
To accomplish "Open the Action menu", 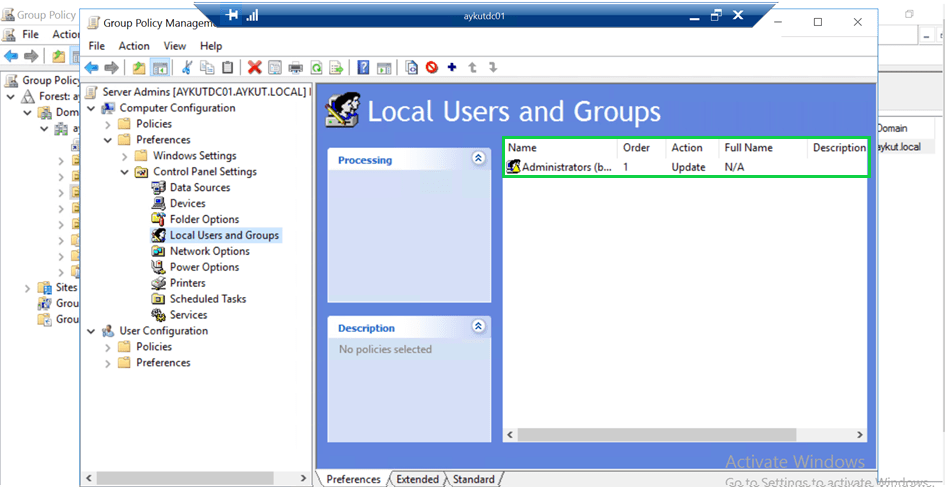I will (x=134, y=46).
